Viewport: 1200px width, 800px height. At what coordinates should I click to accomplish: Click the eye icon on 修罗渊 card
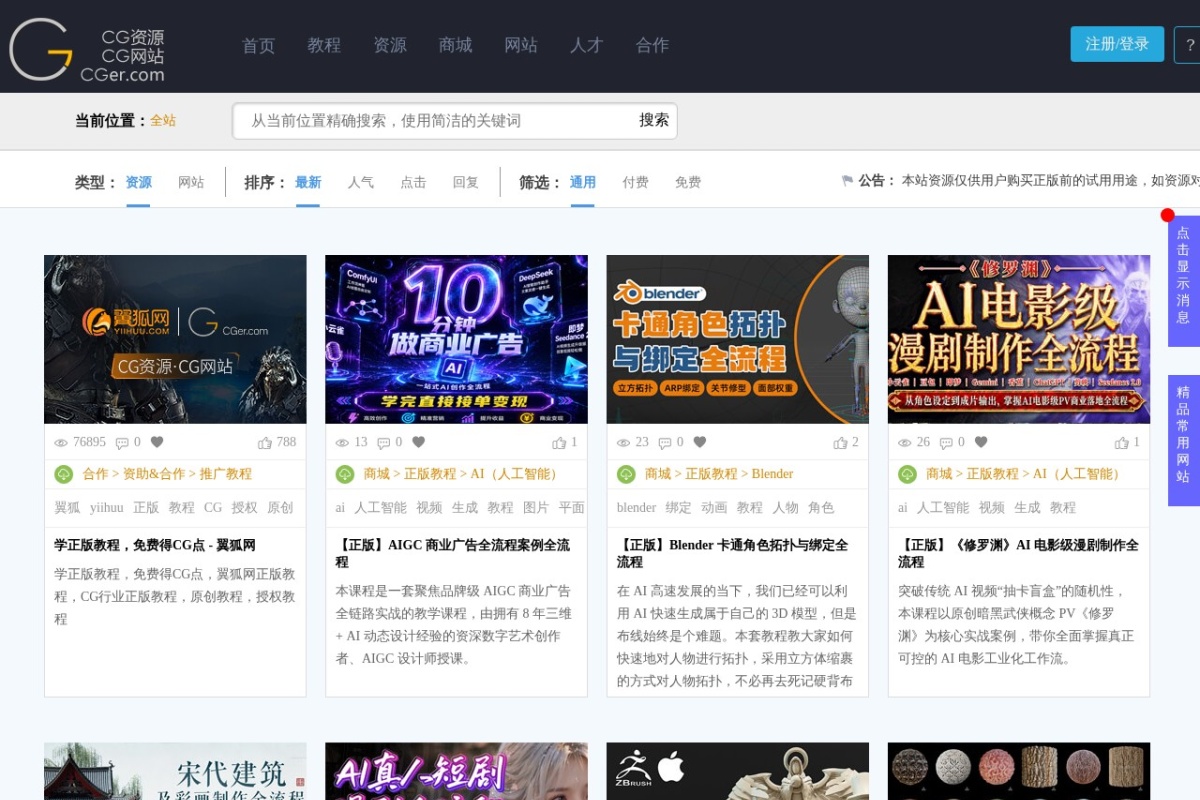click(905, 442)
